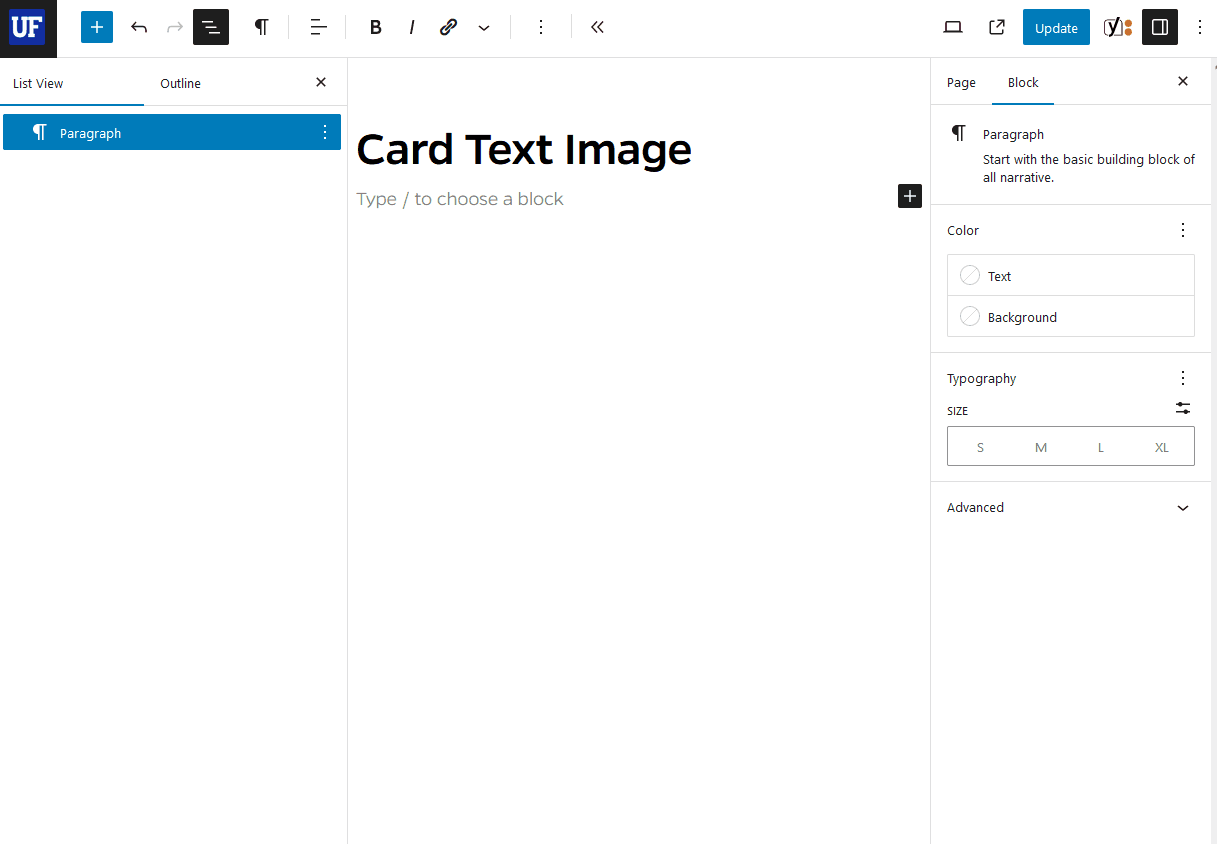The height and width of the screenshot is (844, 1217).
Task: Toggle the settings sidebar panel
Action: 1159,27
